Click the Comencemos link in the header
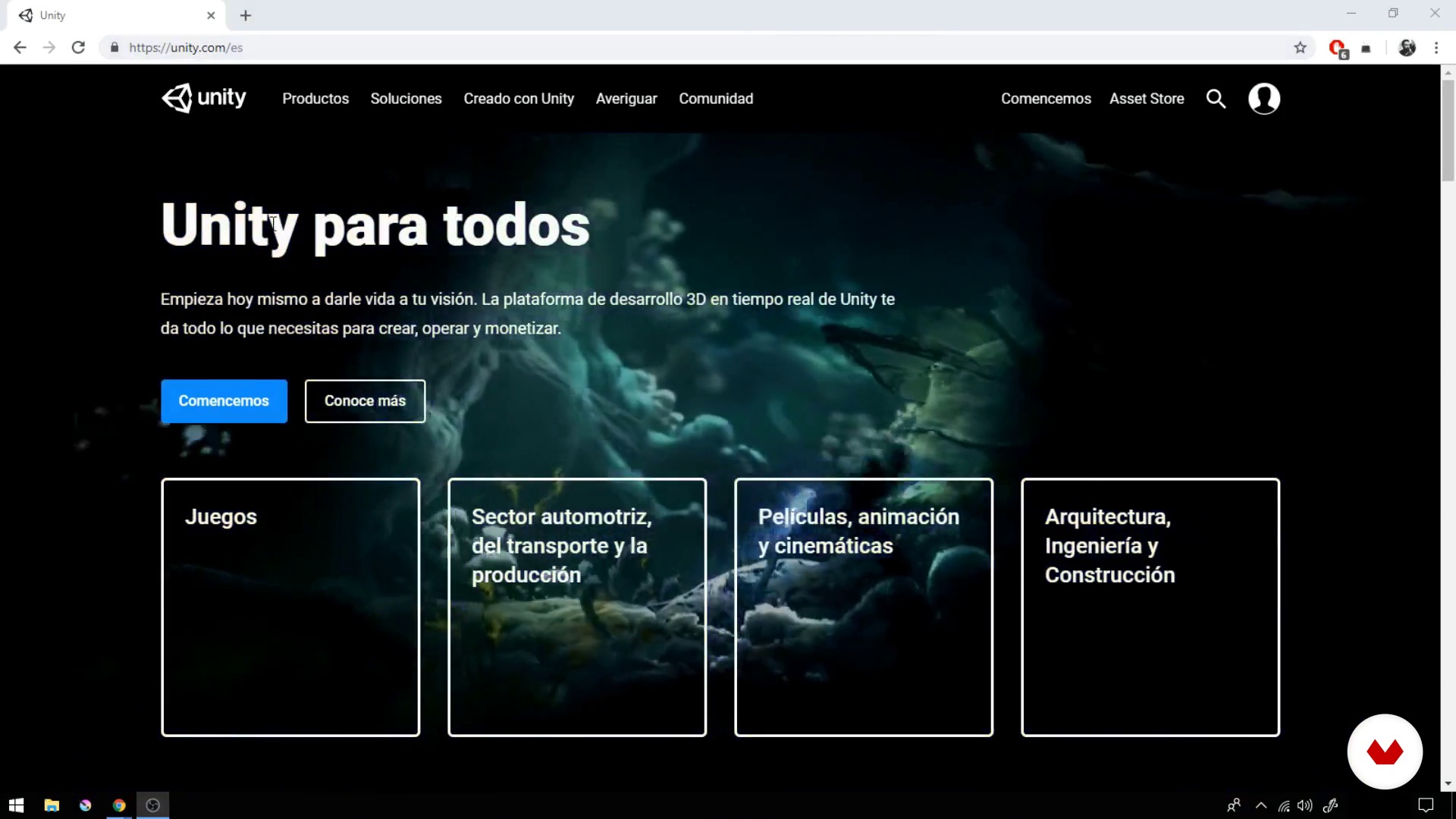Image resolution: width=1456 pixels, height=819 pixels. click(1046, 99)
